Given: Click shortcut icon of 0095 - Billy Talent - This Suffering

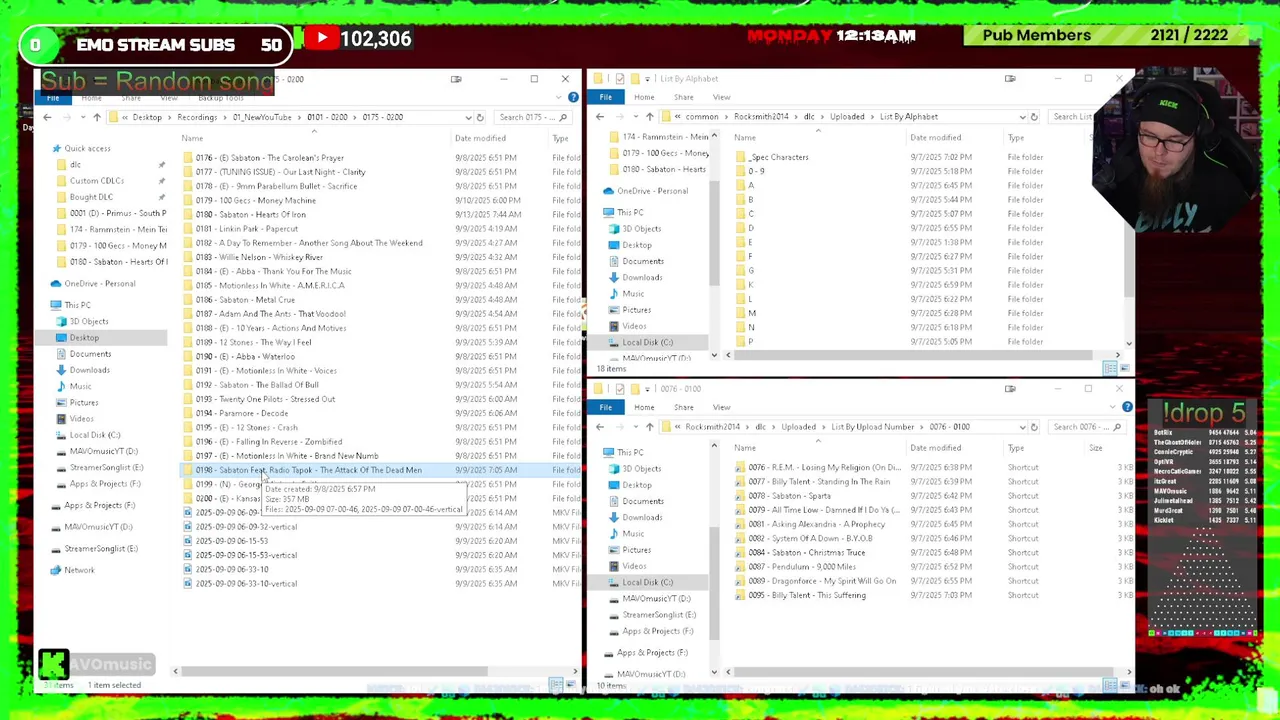Looking at the screenshot, I should tap(741, 596).
